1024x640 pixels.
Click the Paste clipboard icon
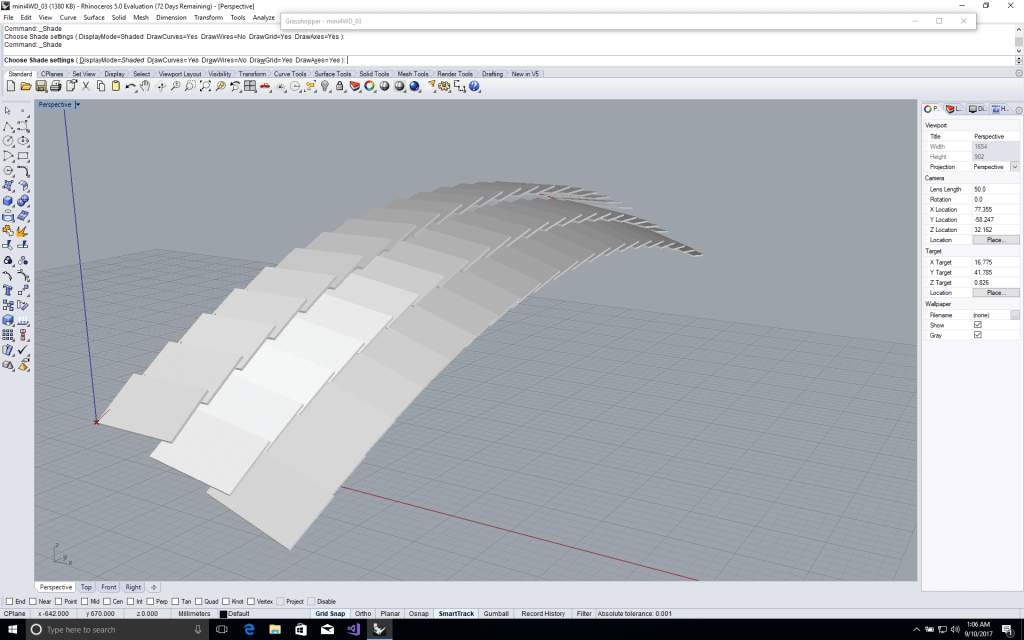[x=116, y=86]
